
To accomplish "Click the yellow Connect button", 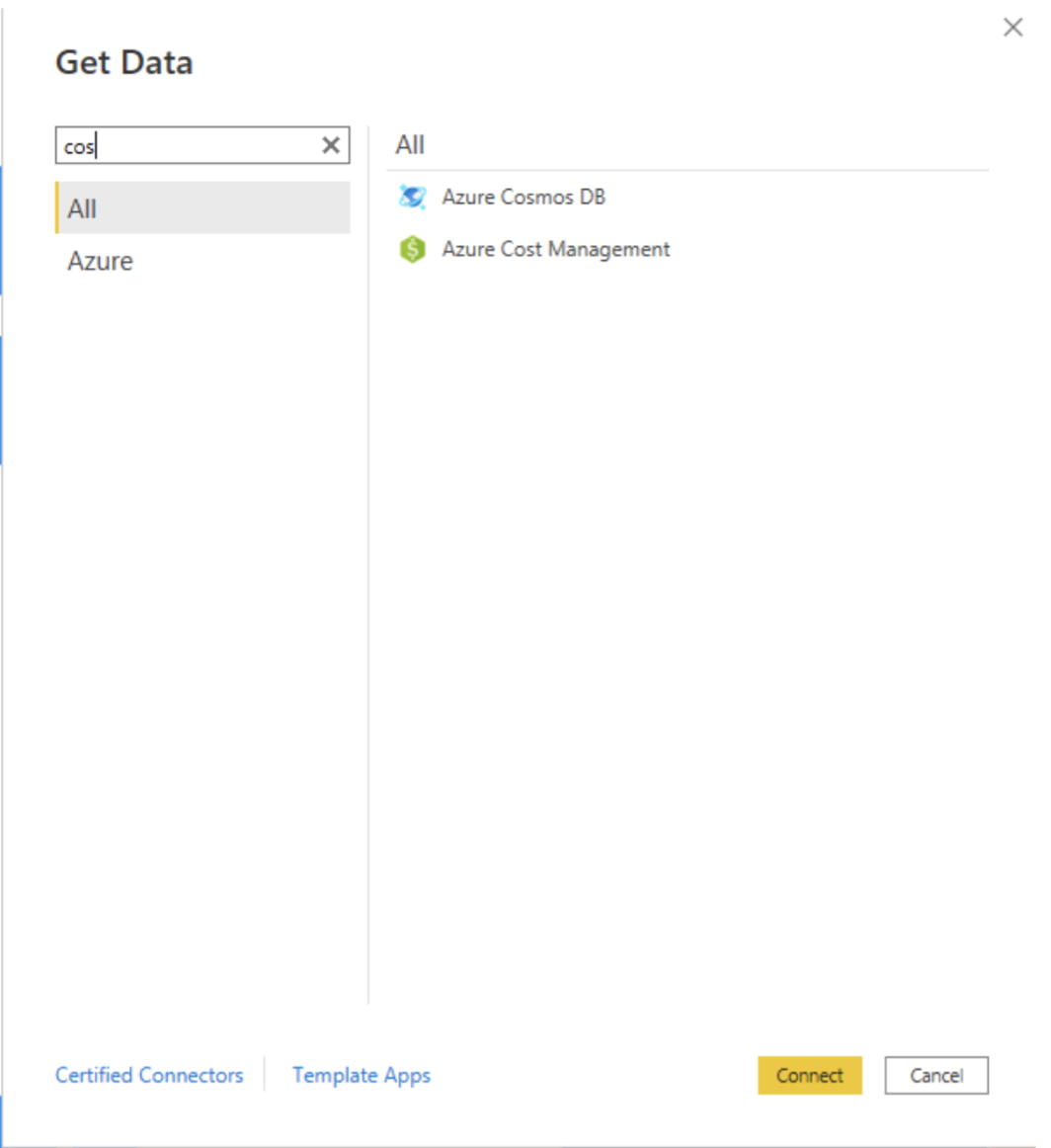I will coord(809,1075).
